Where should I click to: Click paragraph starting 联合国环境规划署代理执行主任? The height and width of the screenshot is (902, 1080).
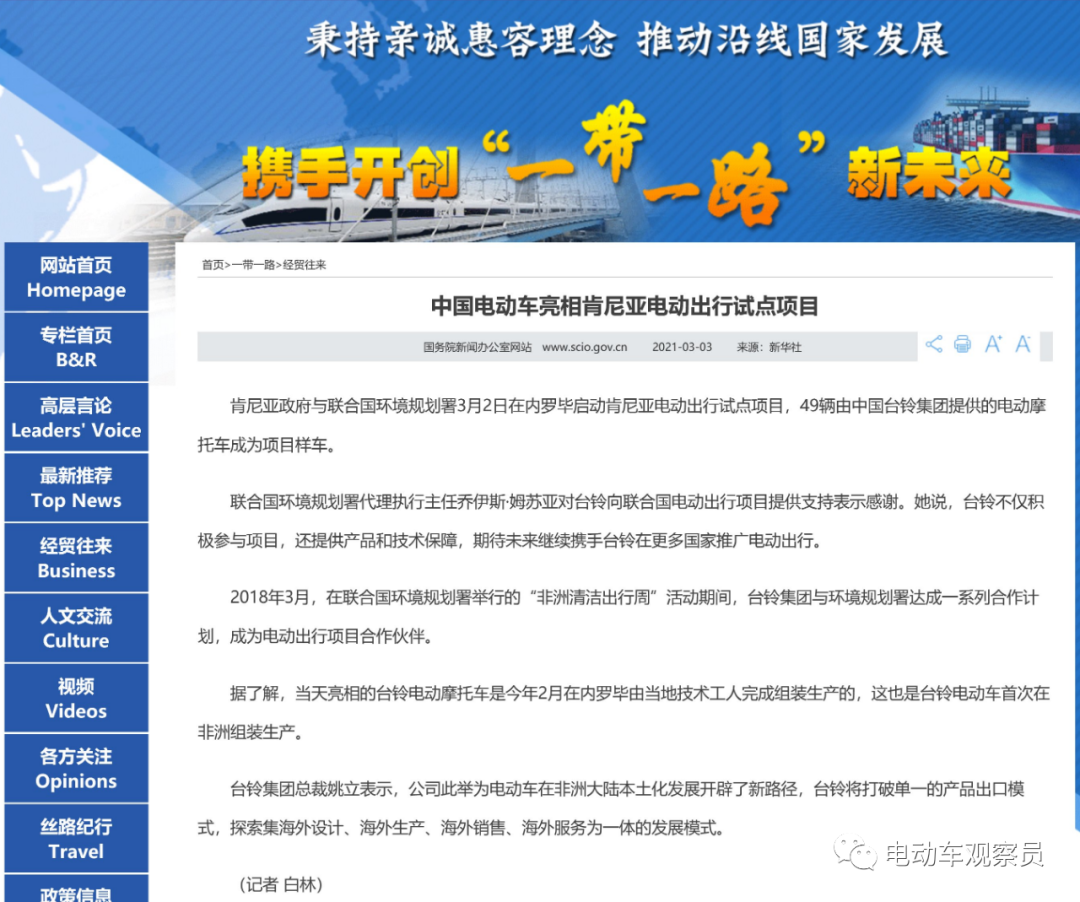point(621,521)
